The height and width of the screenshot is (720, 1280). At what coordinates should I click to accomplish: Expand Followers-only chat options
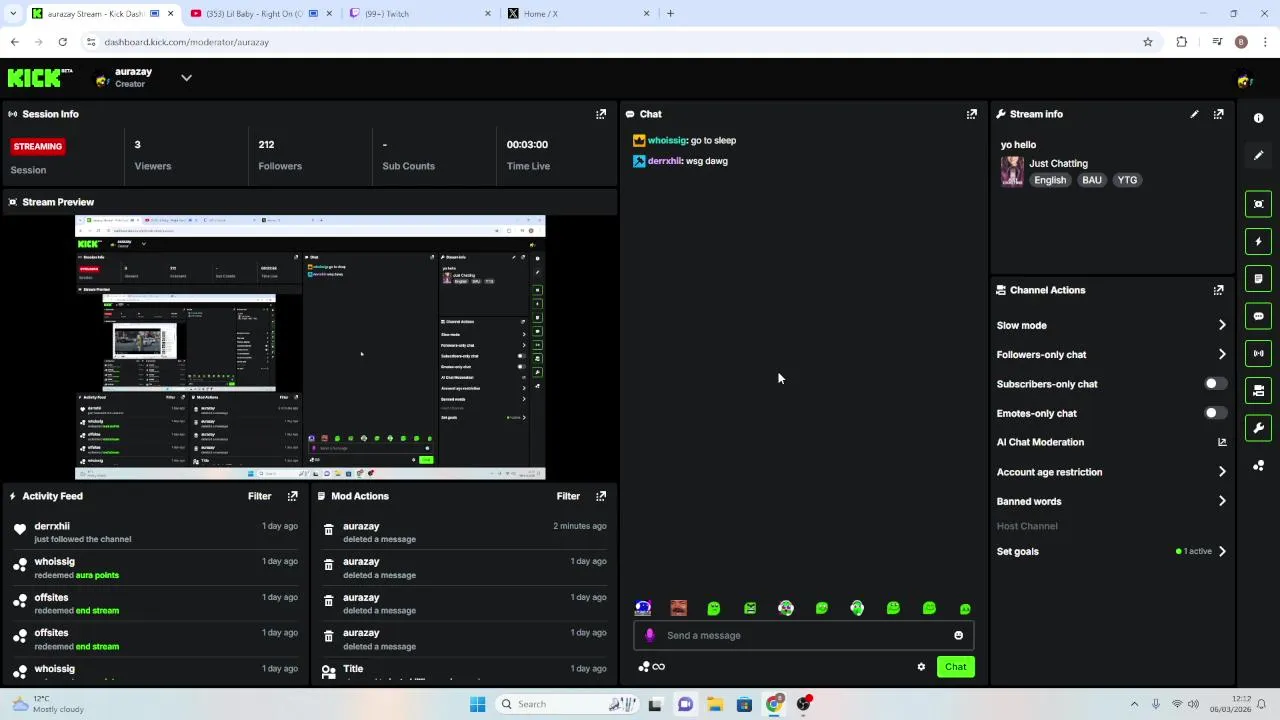point(1222,354)
